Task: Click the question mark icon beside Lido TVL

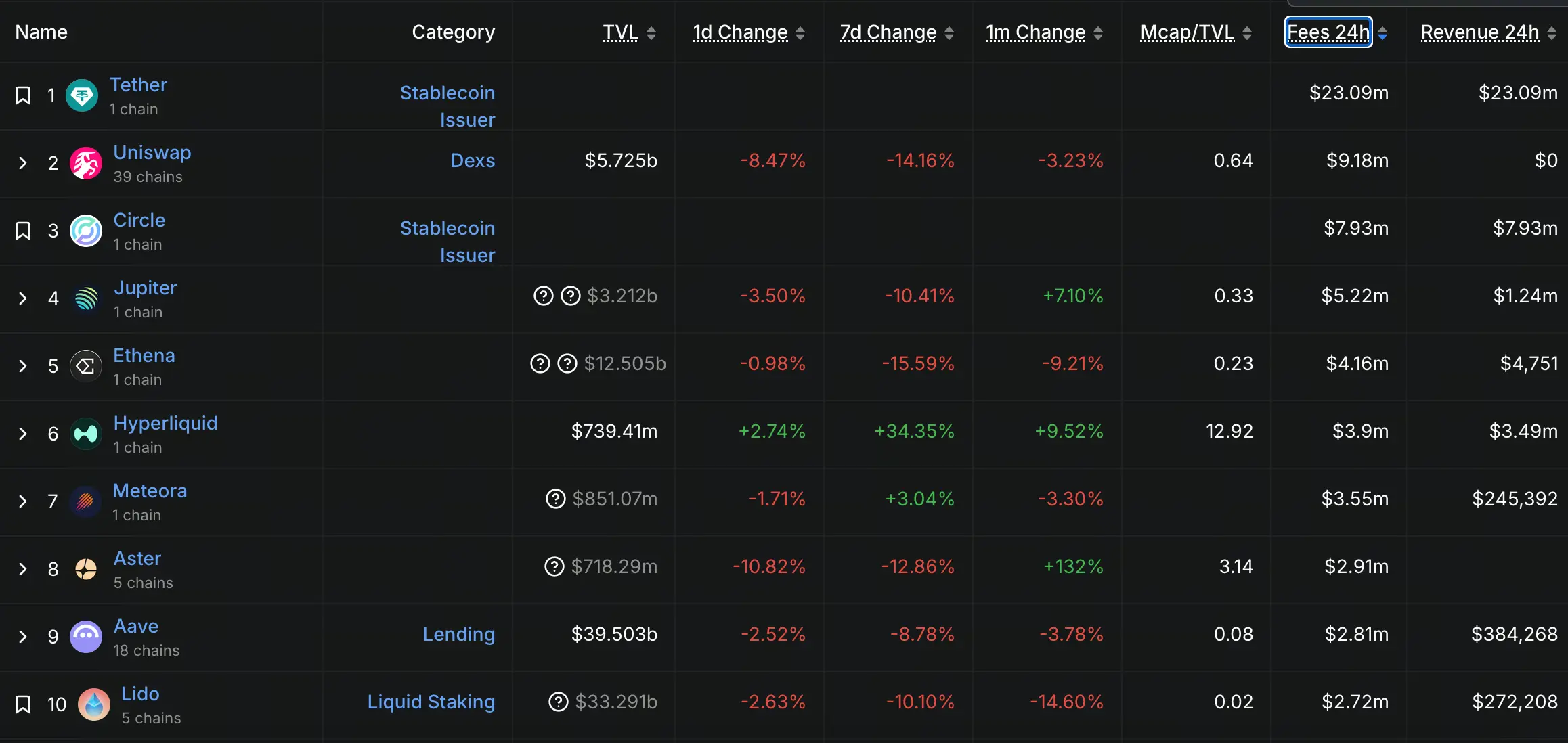Action: [558, 702]
